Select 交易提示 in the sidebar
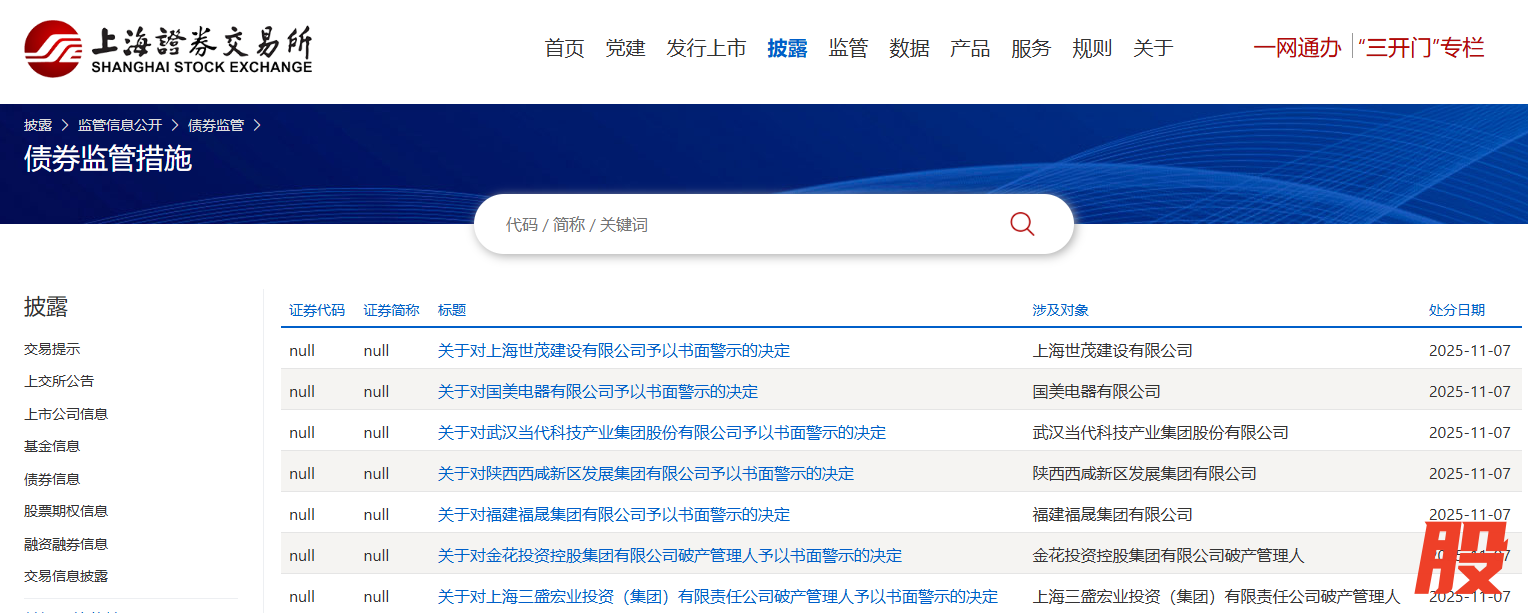Screen dimensions: 1528x613 pos(52,349)
